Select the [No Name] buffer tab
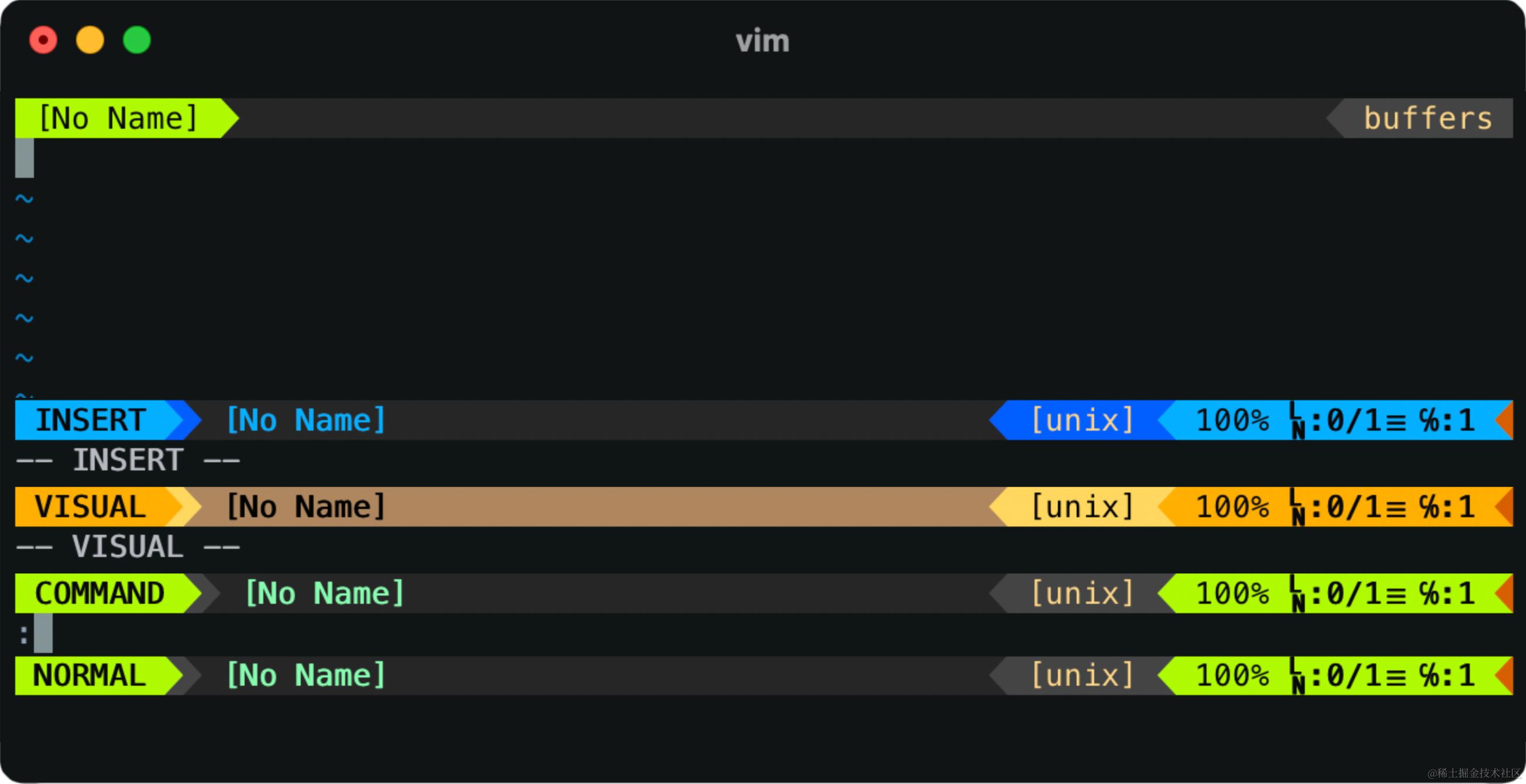The height and width of the screenshot is (784, 1526). point(118,118)
